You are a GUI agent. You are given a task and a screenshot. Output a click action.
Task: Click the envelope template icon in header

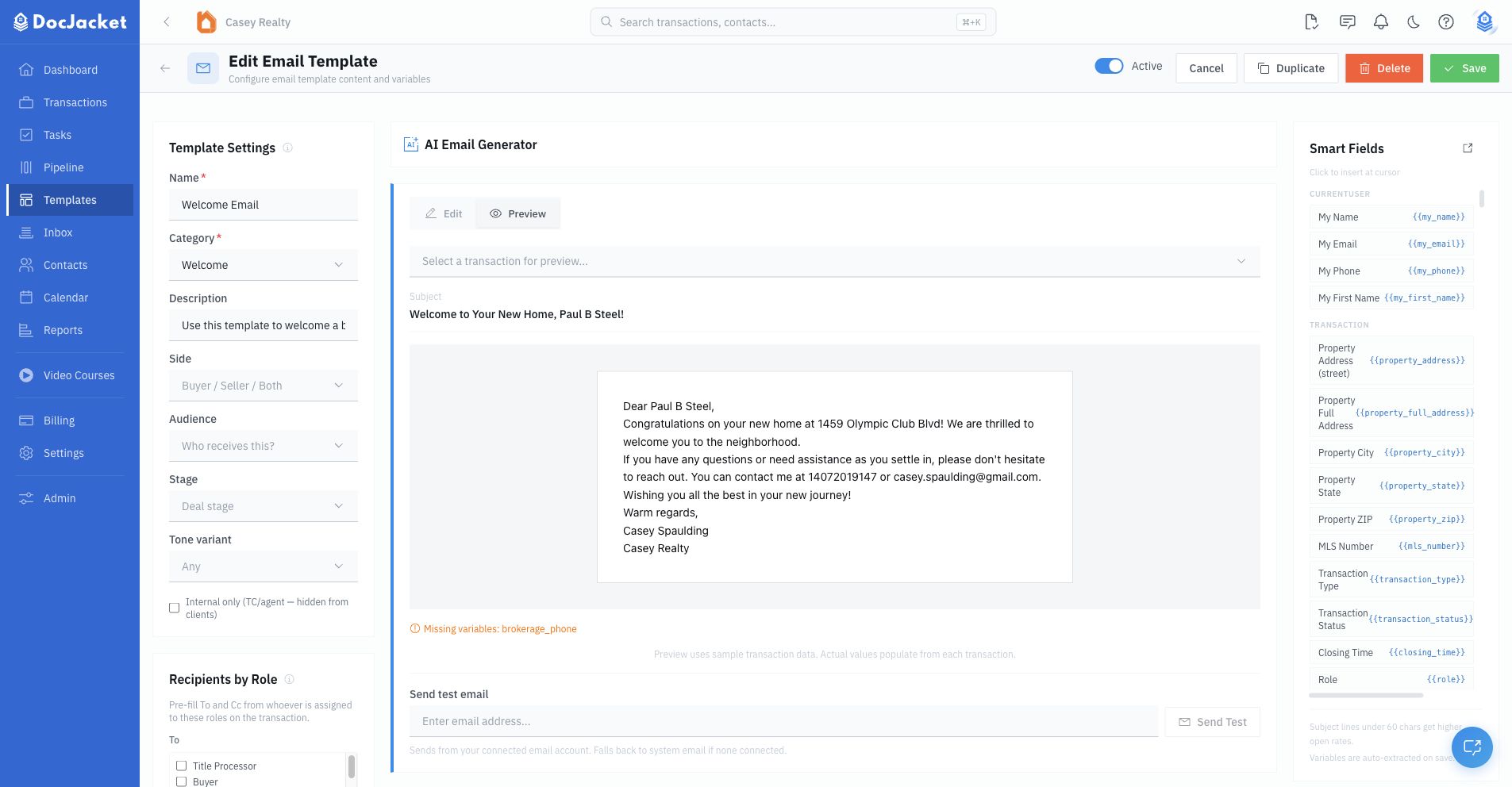point(203,68)
